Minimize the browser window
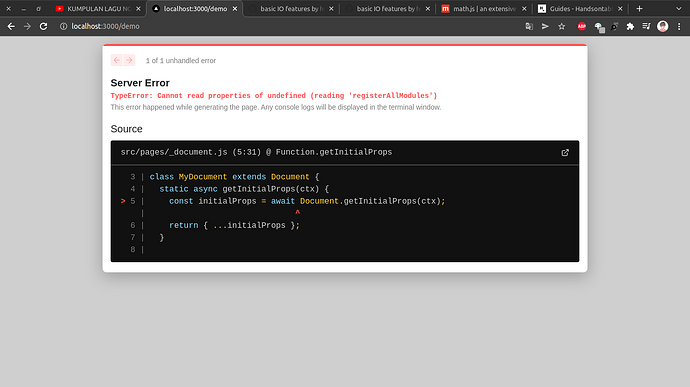The image size is (690, 387). point(23,9)
